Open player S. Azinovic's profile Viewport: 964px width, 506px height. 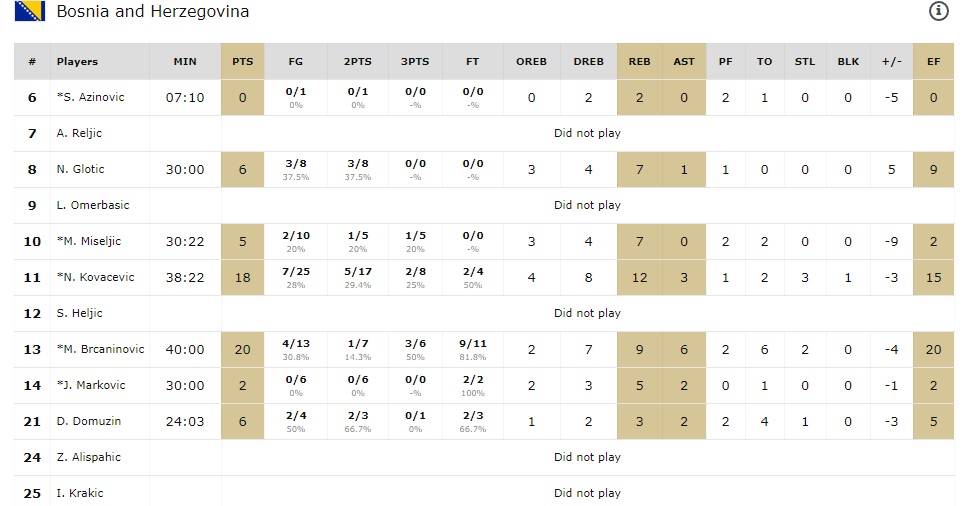90,98
